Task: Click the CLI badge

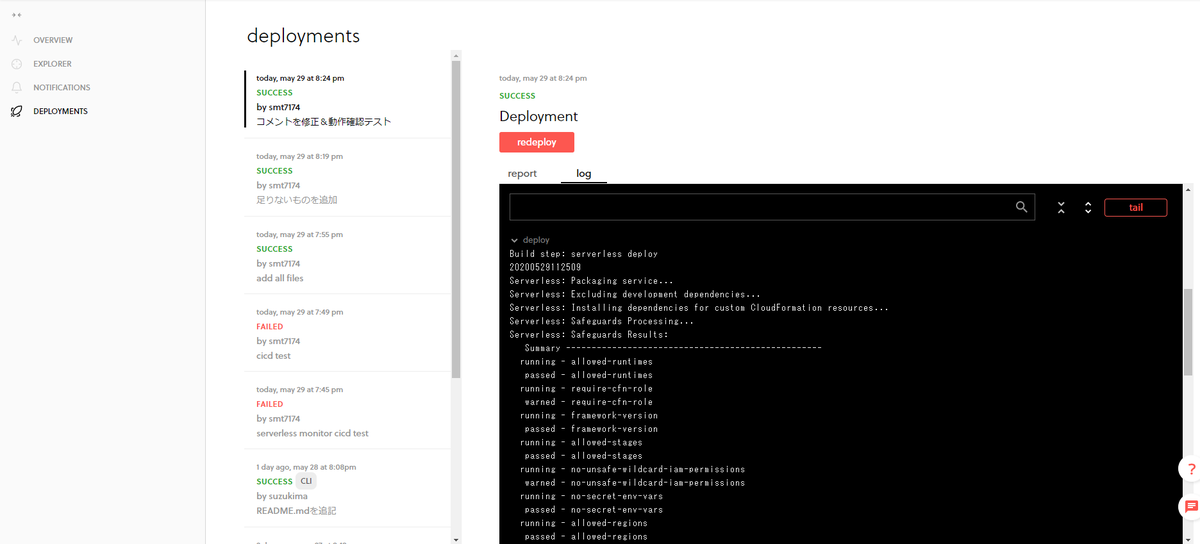Action: (306, 481)
